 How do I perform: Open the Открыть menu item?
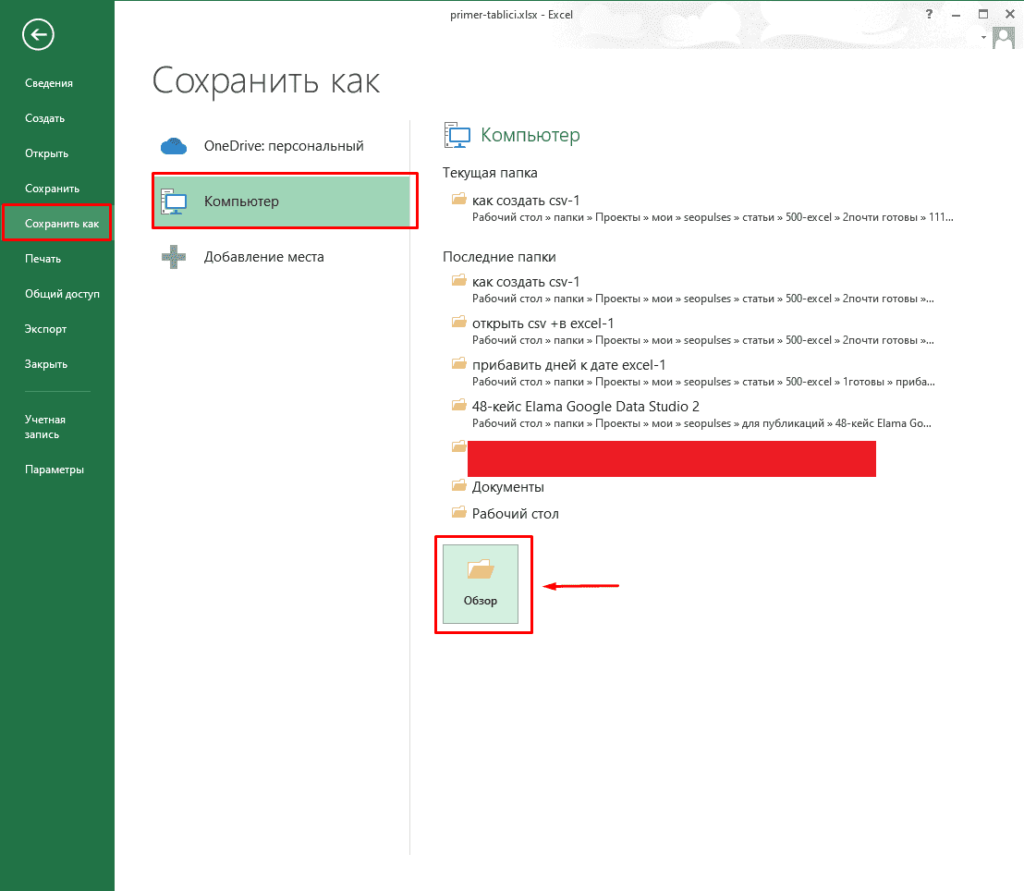[47, 153]
